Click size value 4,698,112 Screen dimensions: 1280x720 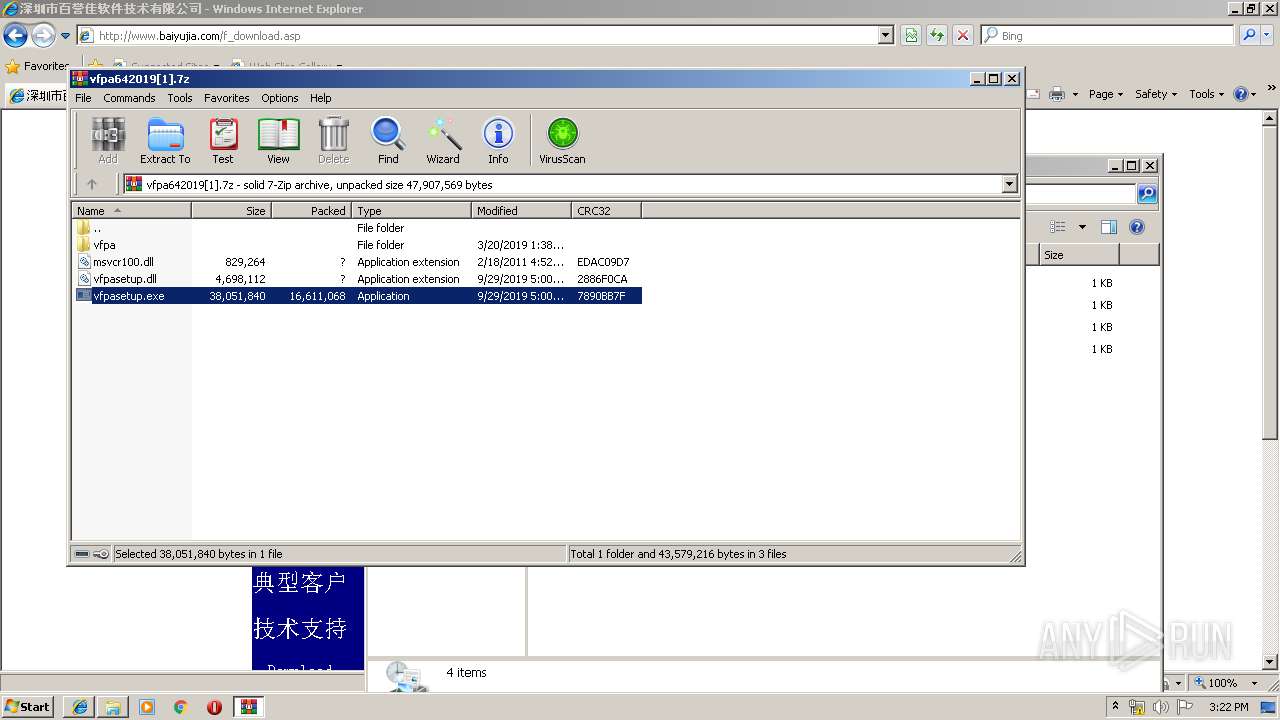(x=240, y=279)
